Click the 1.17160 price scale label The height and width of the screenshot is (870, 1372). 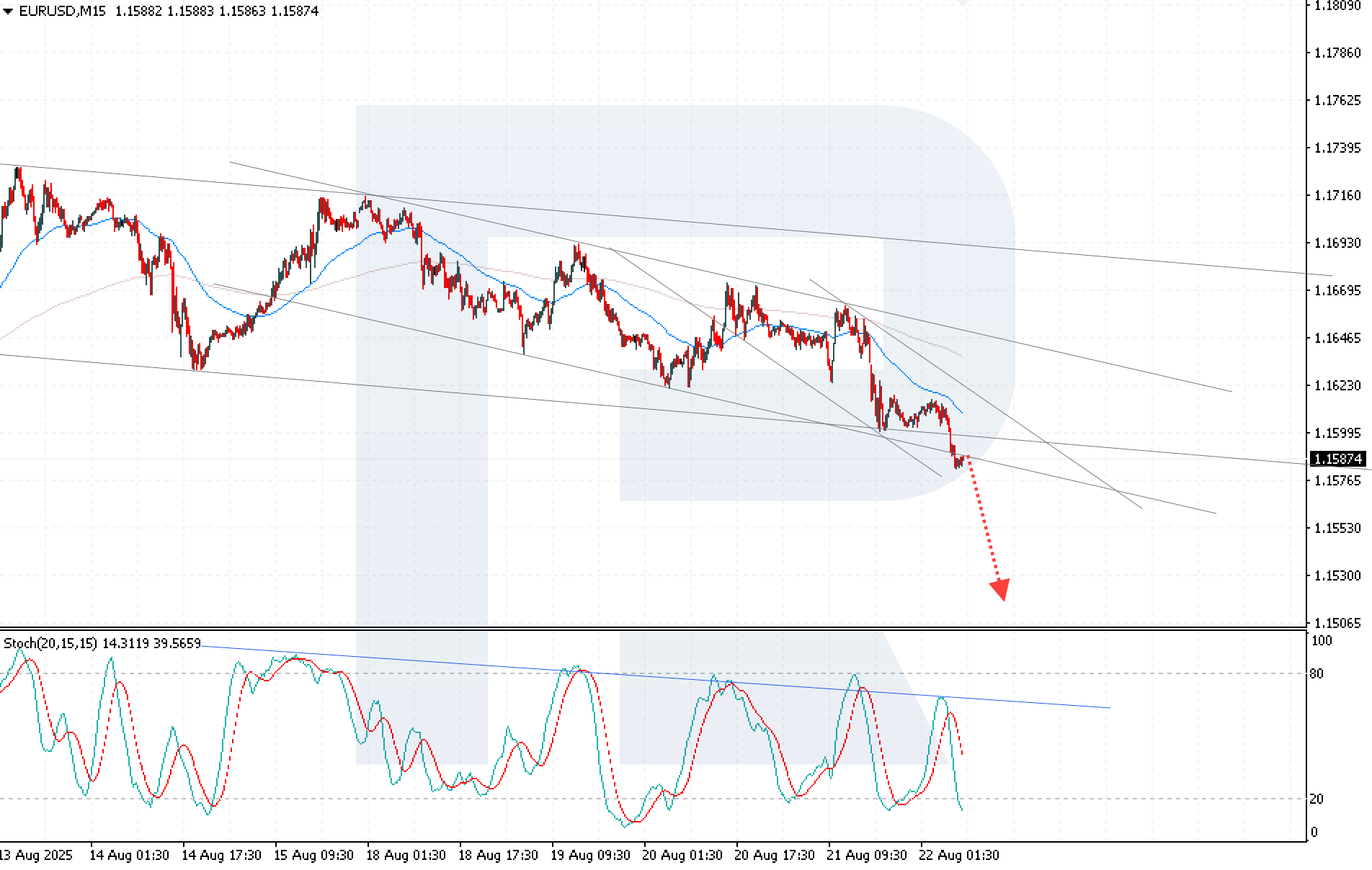click(x=1337, y=195)
